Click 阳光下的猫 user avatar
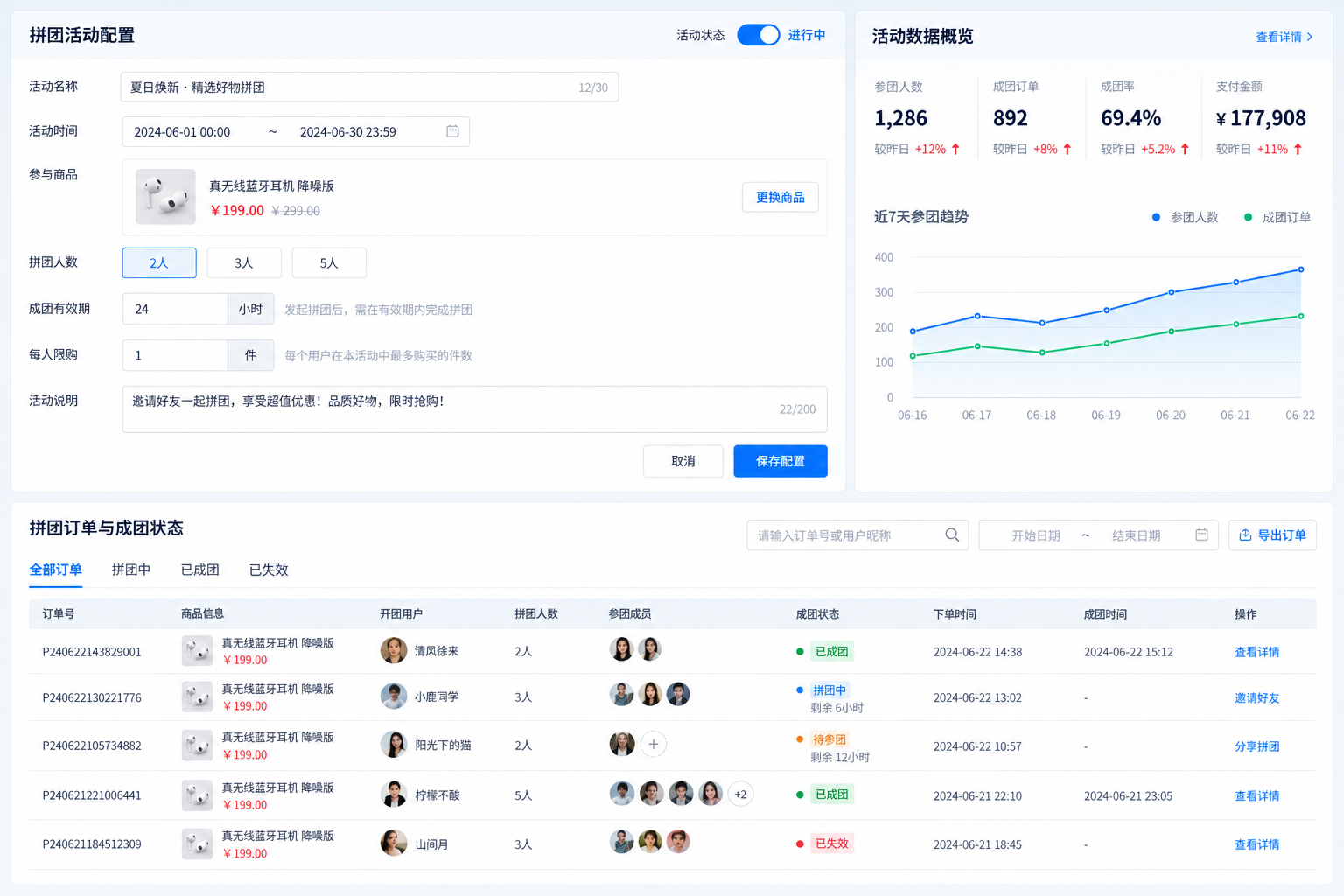This screenshot has height=896, width=1344. [x=394, y=745]
